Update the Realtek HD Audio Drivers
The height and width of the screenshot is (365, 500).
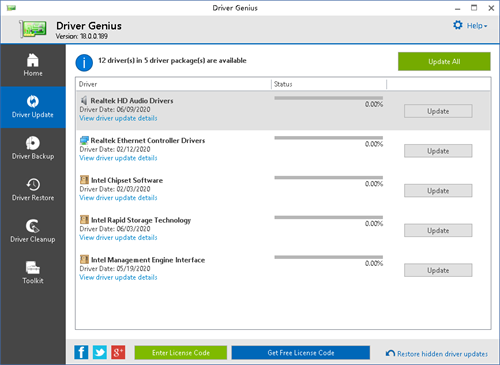coord(438,111)
